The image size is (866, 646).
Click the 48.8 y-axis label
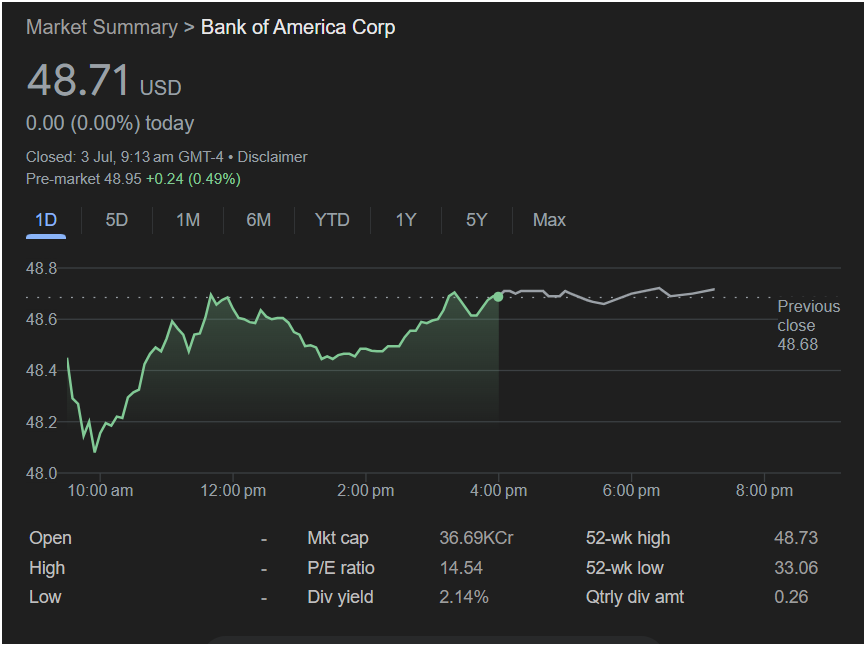coord(41,268)
